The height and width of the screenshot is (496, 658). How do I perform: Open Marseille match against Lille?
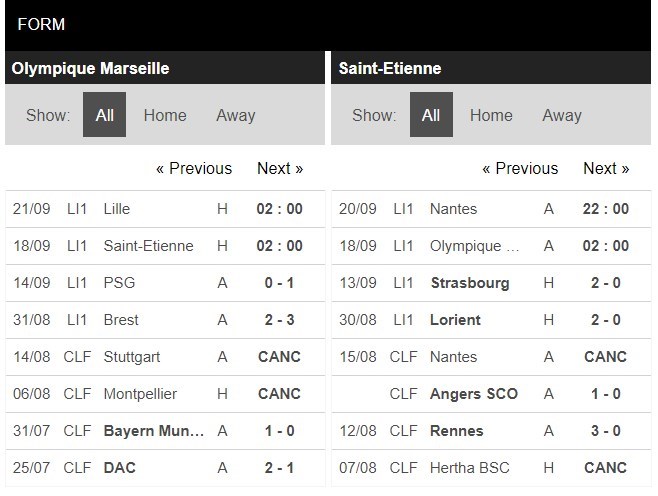point(117,209)
